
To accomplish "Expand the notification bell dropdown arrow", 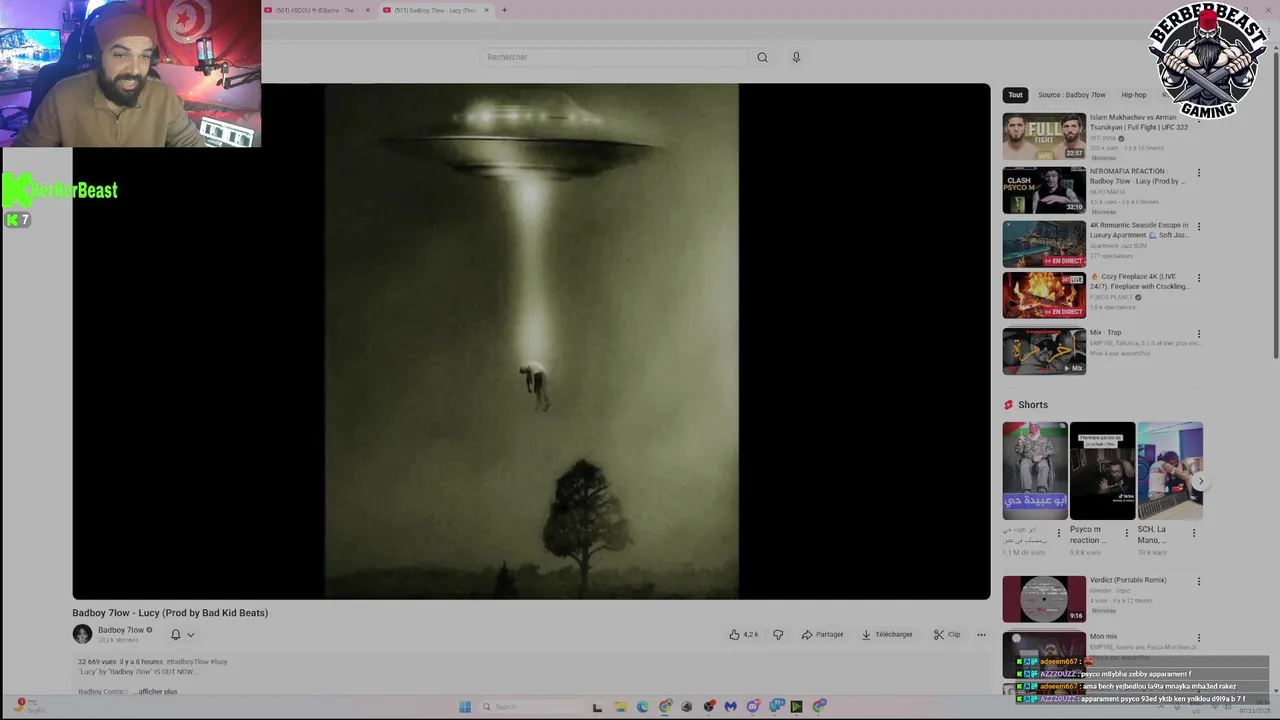I will tap(190, 634).
